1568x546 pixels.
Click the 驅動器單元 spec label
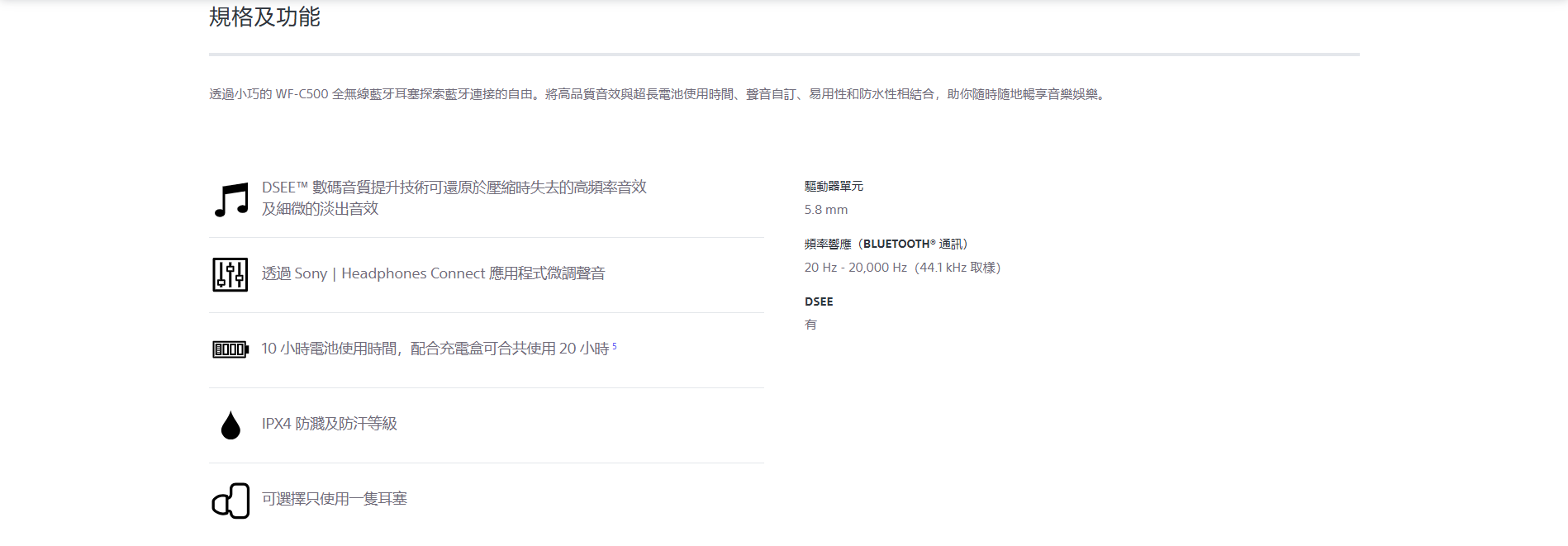point(834,187)
